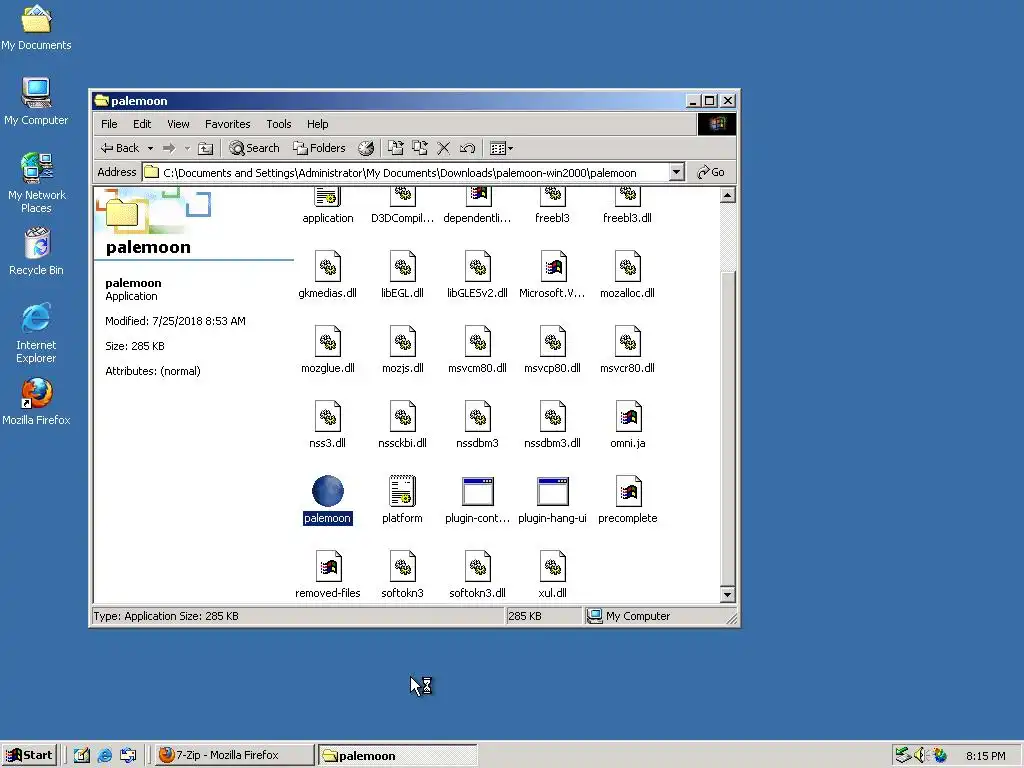This screenshot has height=768, width=1024.
Task: Select Mozilla Firefox desktop shortcut
Action: tap(36, 402)
